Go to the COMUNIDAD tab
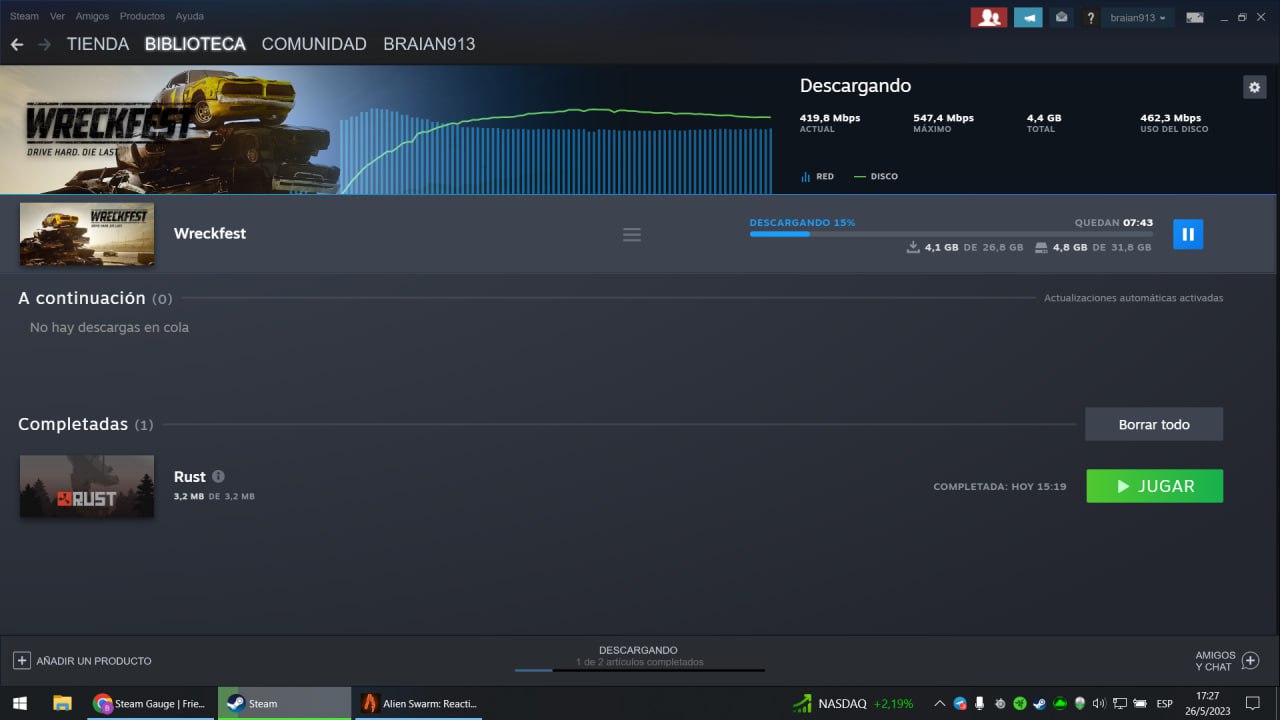Screen dimensions: 1280x720 pos(314,44)
